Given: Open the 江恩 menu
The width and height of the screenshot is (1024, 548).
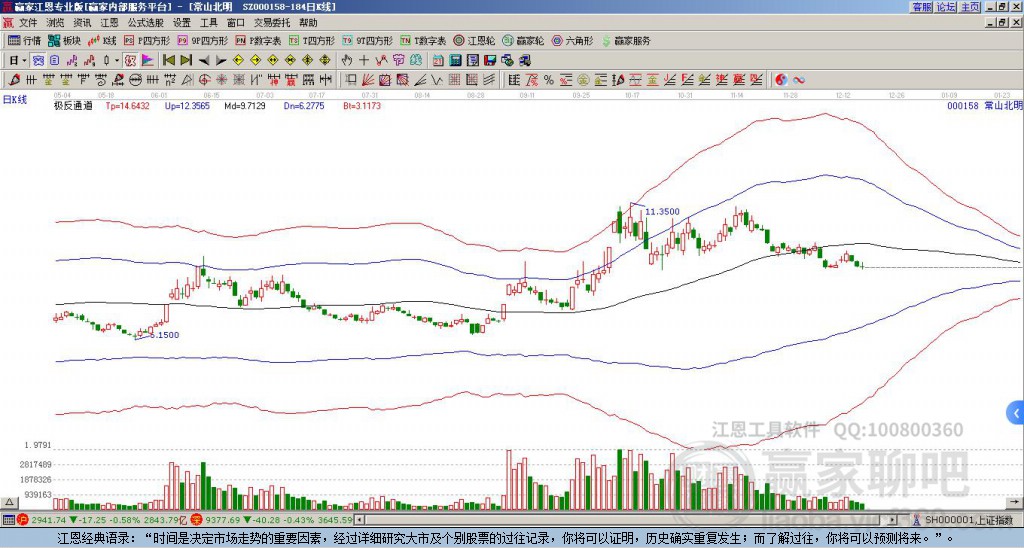Looking at the screenshot, I should 109,23.
